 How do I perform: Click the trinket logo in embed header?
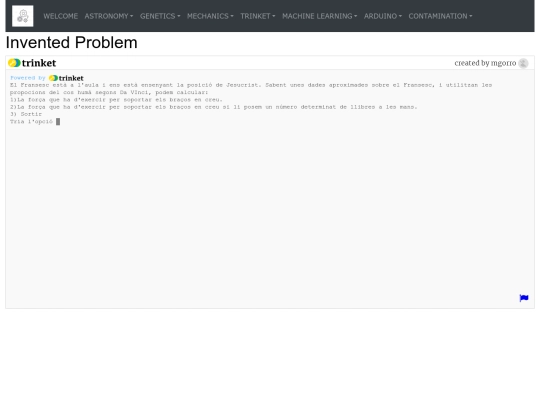click(x=32, y=63)
